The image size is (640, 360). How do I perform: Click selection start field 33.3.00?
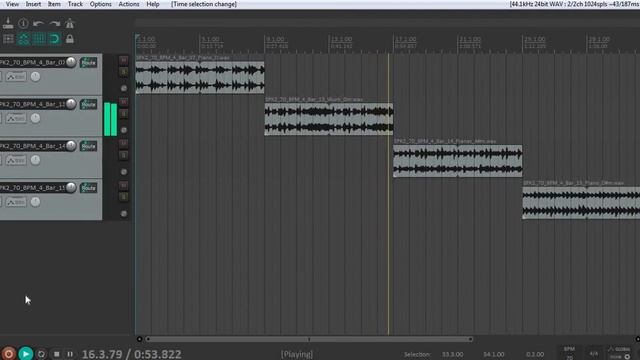tap(452, 354)
